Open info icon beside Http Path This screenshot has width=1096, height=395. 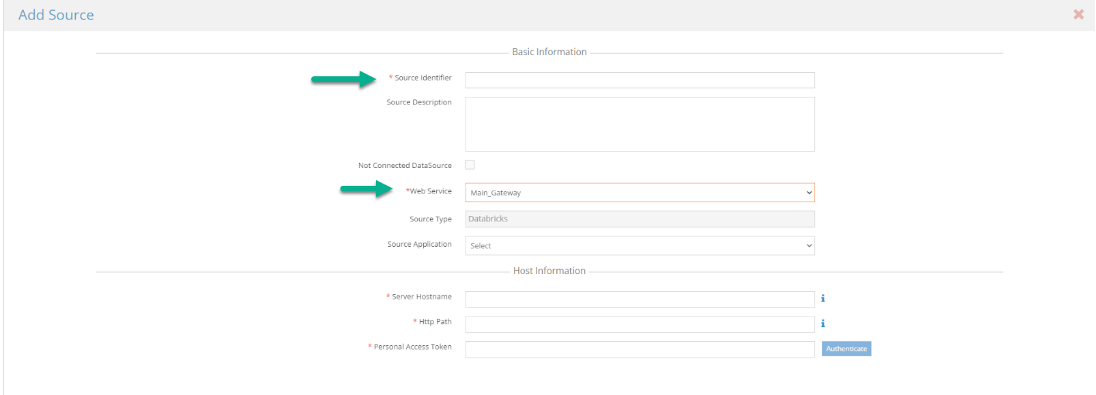click(823, 324)
